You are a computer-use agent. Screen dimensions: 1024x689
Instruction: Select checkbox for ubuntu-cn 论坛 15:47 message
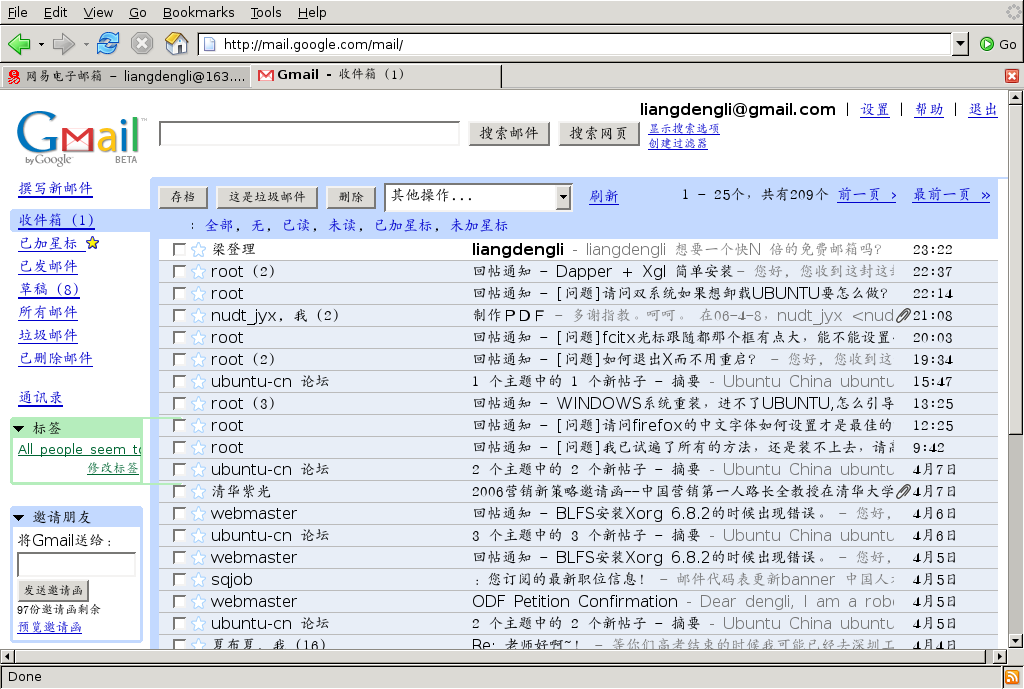(179, 381)
